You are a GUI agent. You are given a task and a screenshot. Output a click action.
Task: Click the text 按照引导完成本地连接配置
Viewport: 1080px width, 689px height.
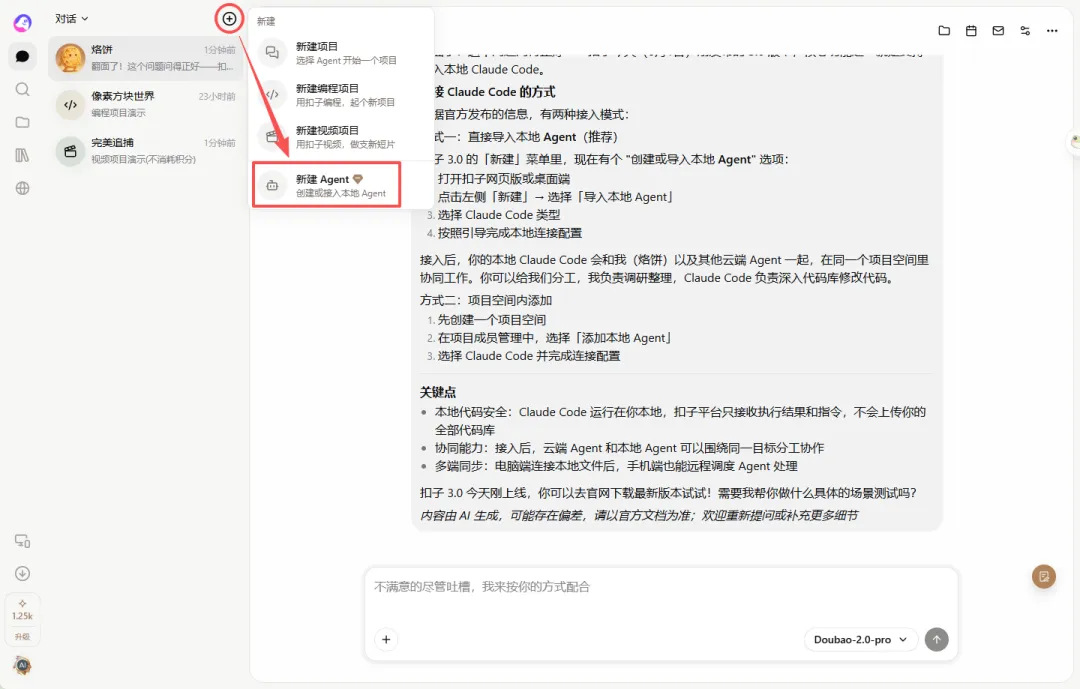(x=510, y=233)
